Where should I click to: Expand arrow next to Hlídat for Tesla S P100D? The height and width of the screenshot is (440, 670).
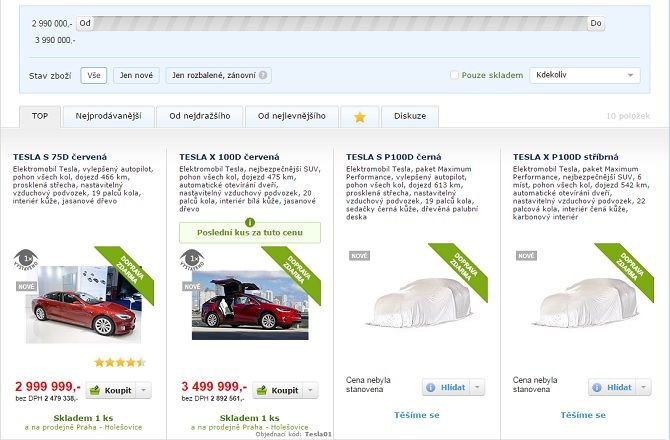click(477, 387)
